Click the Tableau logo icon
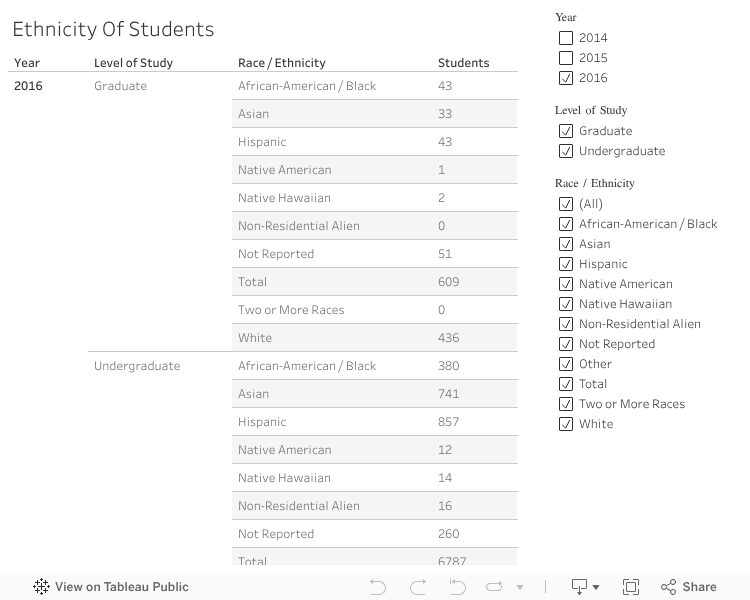This screenshot has height=600, width=750. point(42,587)
